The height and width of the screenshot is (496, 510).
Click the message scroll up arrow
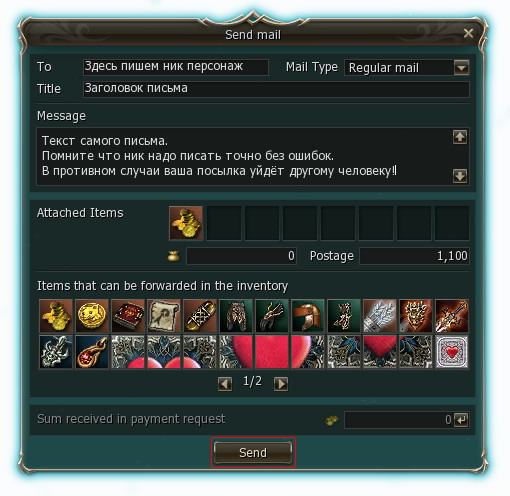coord(460,137)
